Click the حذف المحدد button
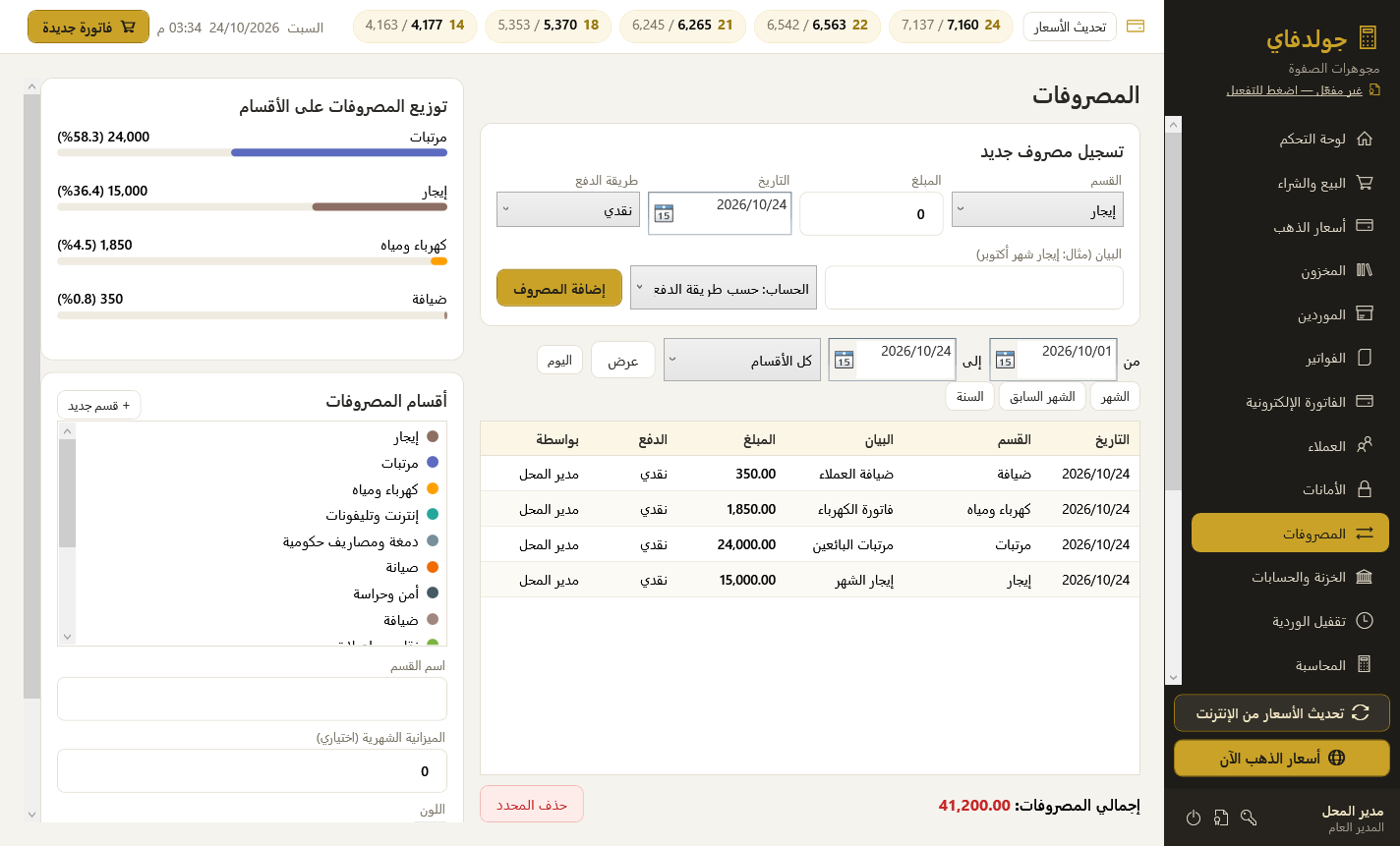 point(532,804)
